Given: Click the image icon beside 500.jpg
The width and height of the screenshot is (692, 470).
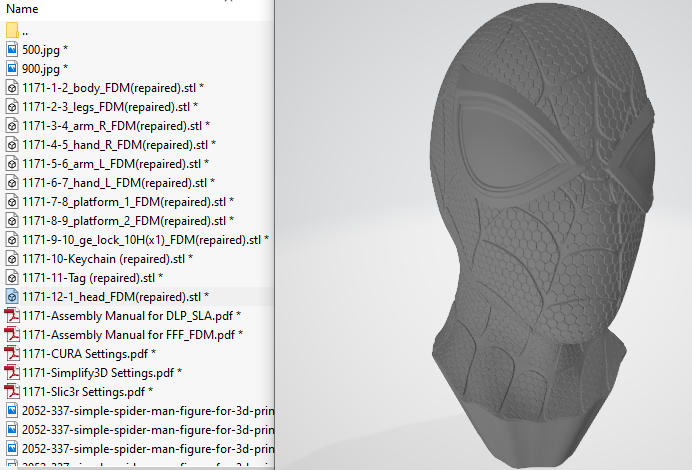Looking at the screenshot, I should [x=12, y=49].
